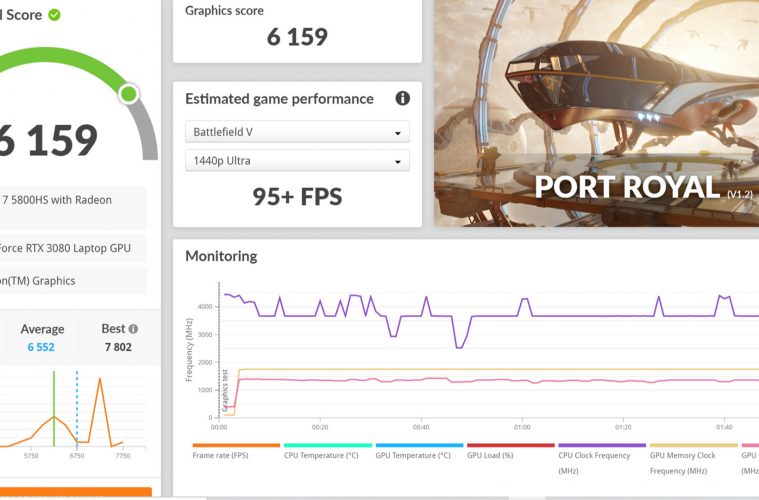Open the Battlefield V game dropdown

[x=297, y=132]
